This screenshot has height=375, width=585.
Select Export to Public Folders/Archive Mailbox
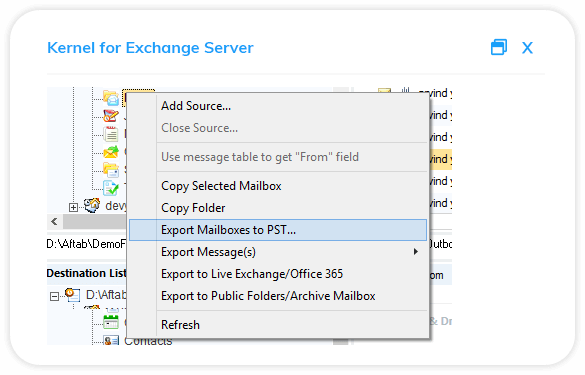click(x=278, y=296)
